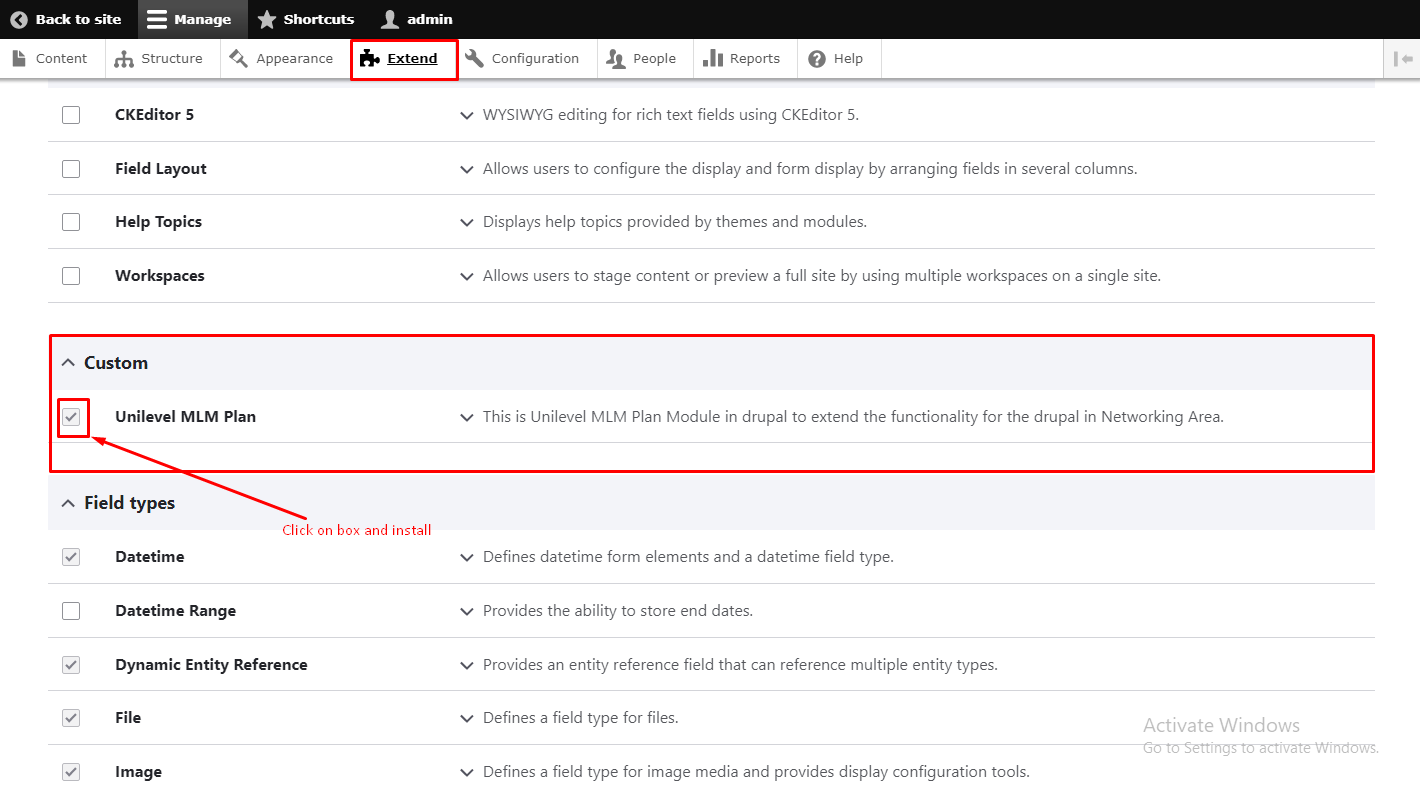Collapse the Field types section
The width and height of the screenshot is (1420, 798).
(x=68, y=503)
